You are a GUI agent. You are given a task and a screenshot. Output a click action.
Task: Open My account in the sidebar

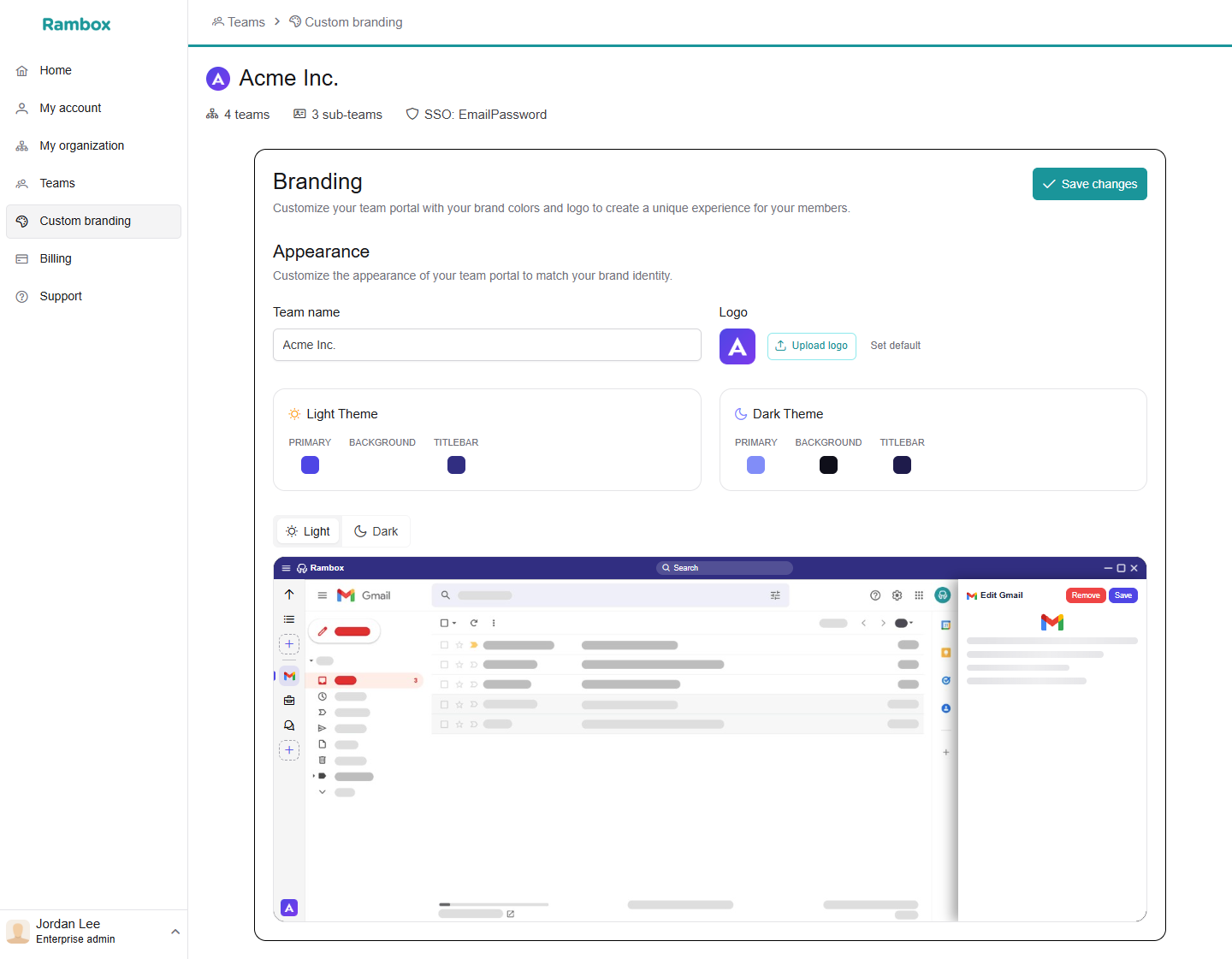[x=93, y=108]
